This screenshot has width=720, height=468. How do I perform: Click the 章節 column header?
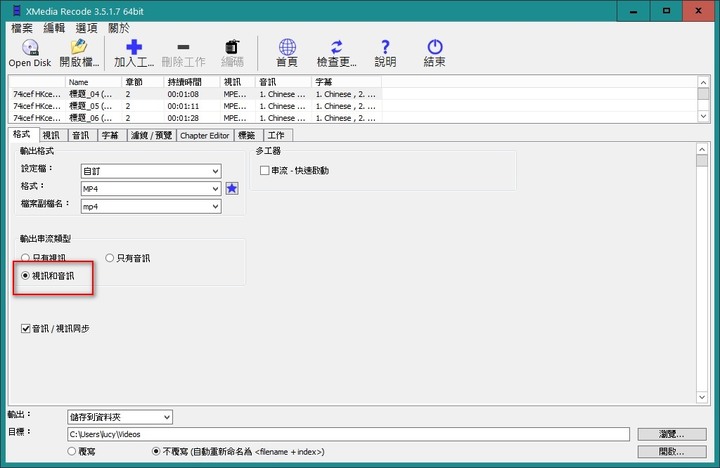coord(142,82)
